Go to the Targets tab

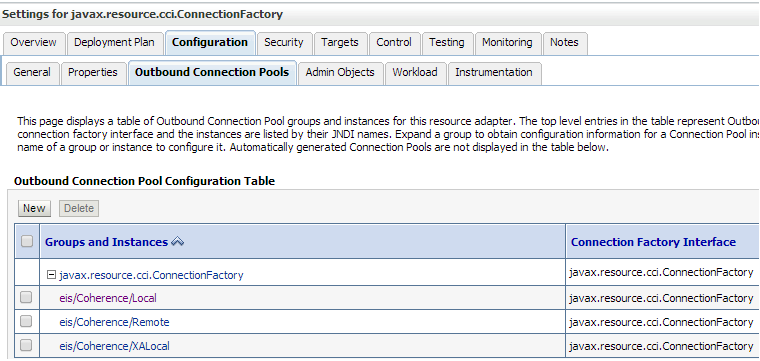click(340, 43)
